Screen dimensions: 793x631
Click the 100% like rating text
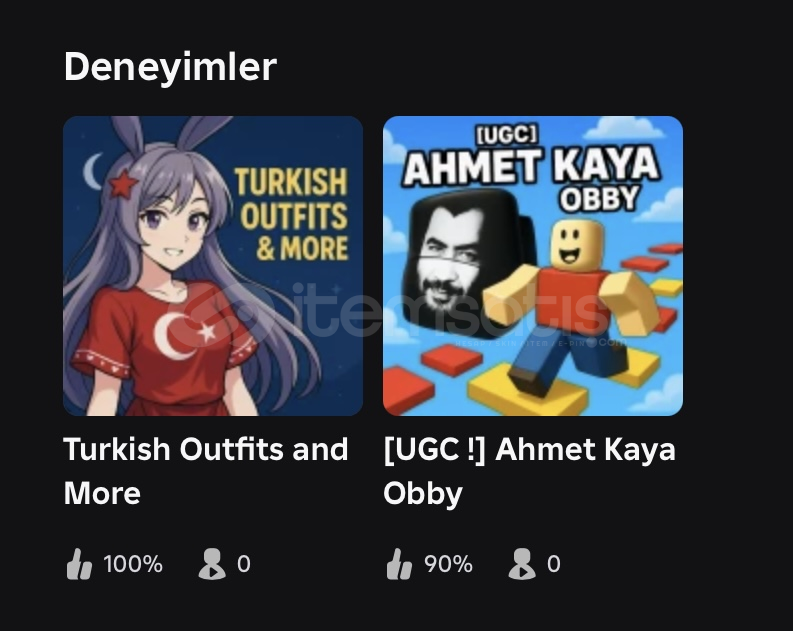tap(133, 564)
